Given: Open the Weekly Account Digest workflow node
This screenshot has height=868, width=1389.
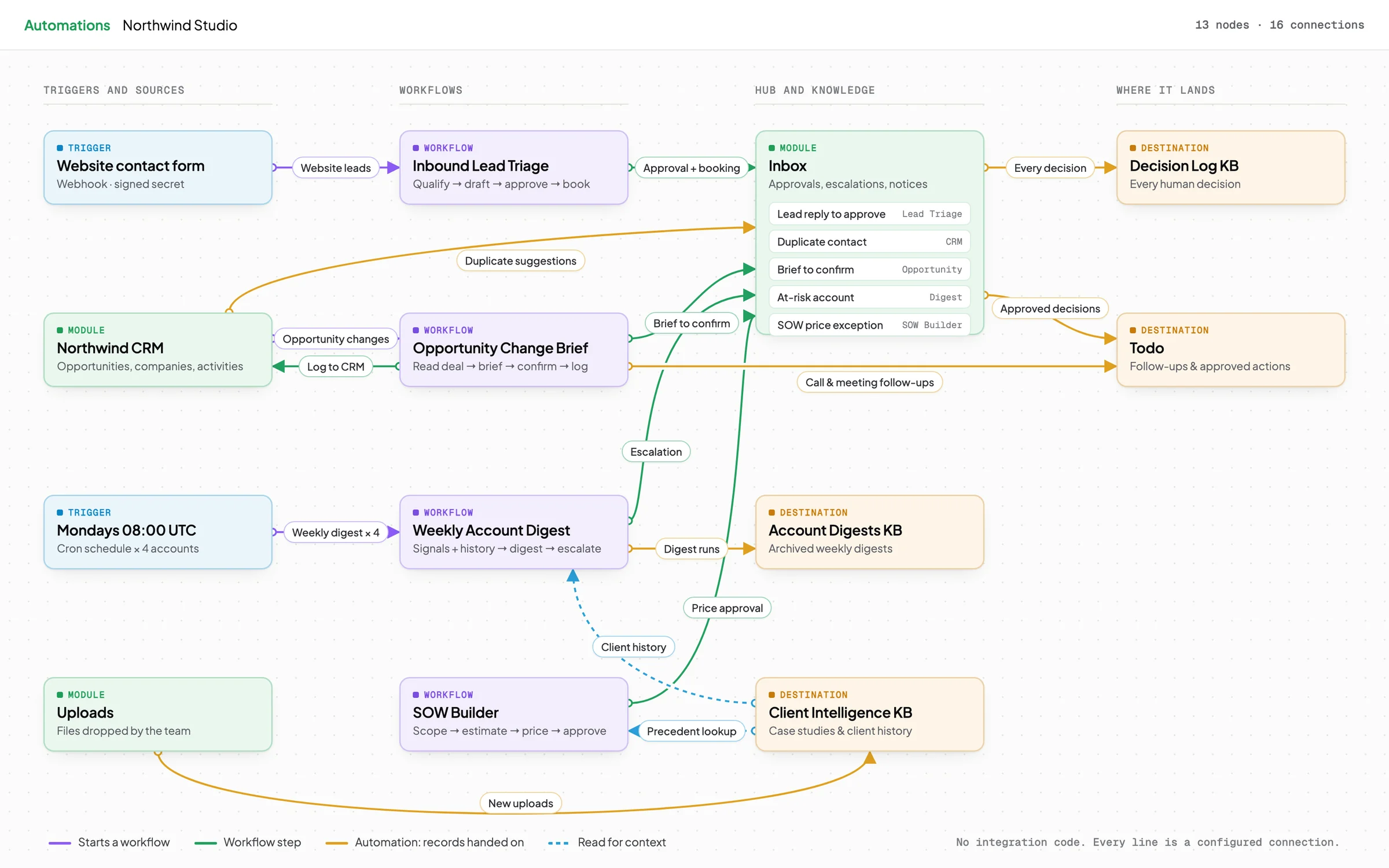Looking at the screenshot, I should pyautogui.click(x=514, y=532).
